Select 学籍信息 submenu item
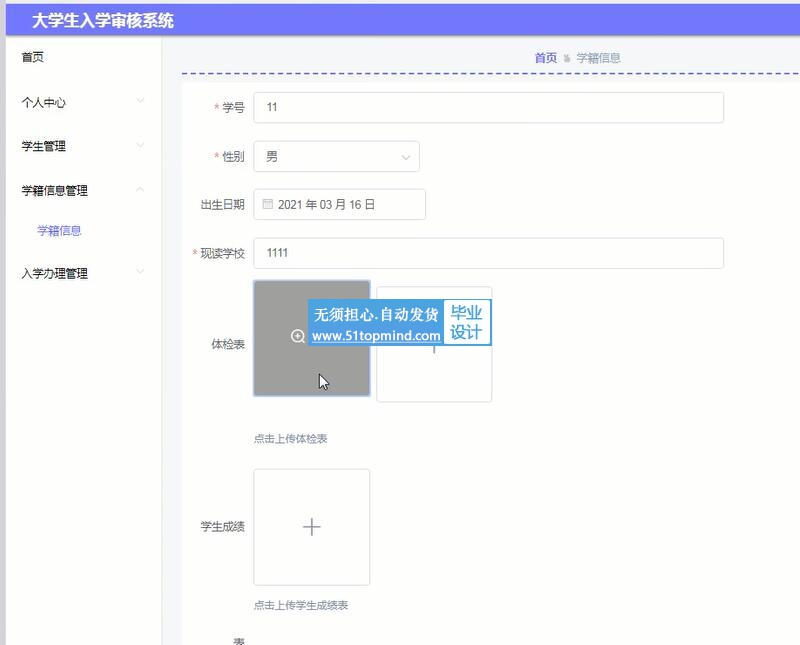Viewport: 800px width, 645px height. pos(59,230)
